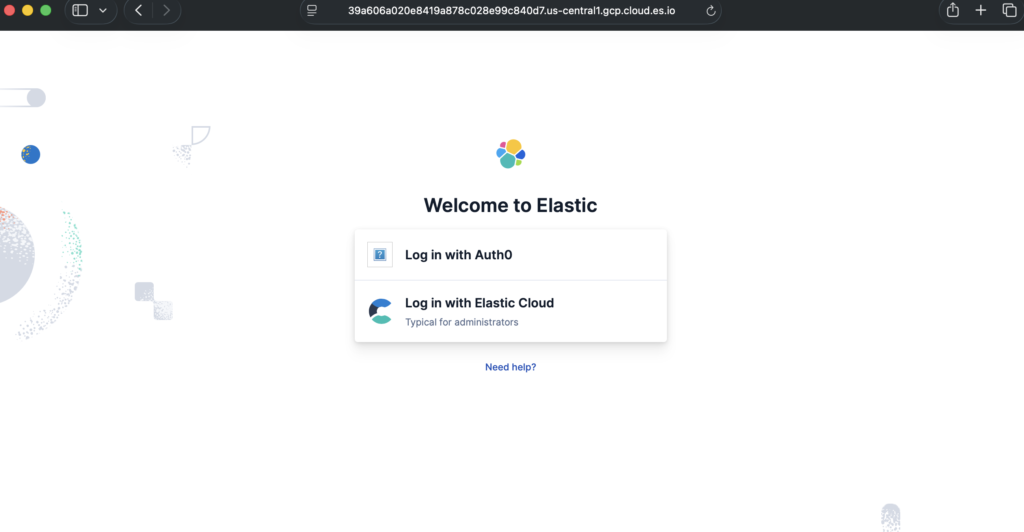Screen dimensions: 1024x532
Task: Toggle the Safari sidebar panel
Action: [80, 10]
